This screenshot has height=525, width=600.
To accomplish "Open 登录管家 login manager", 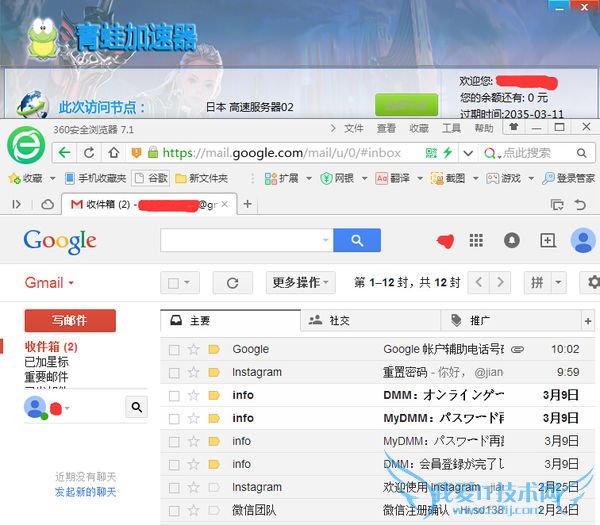I will (569, 178).
